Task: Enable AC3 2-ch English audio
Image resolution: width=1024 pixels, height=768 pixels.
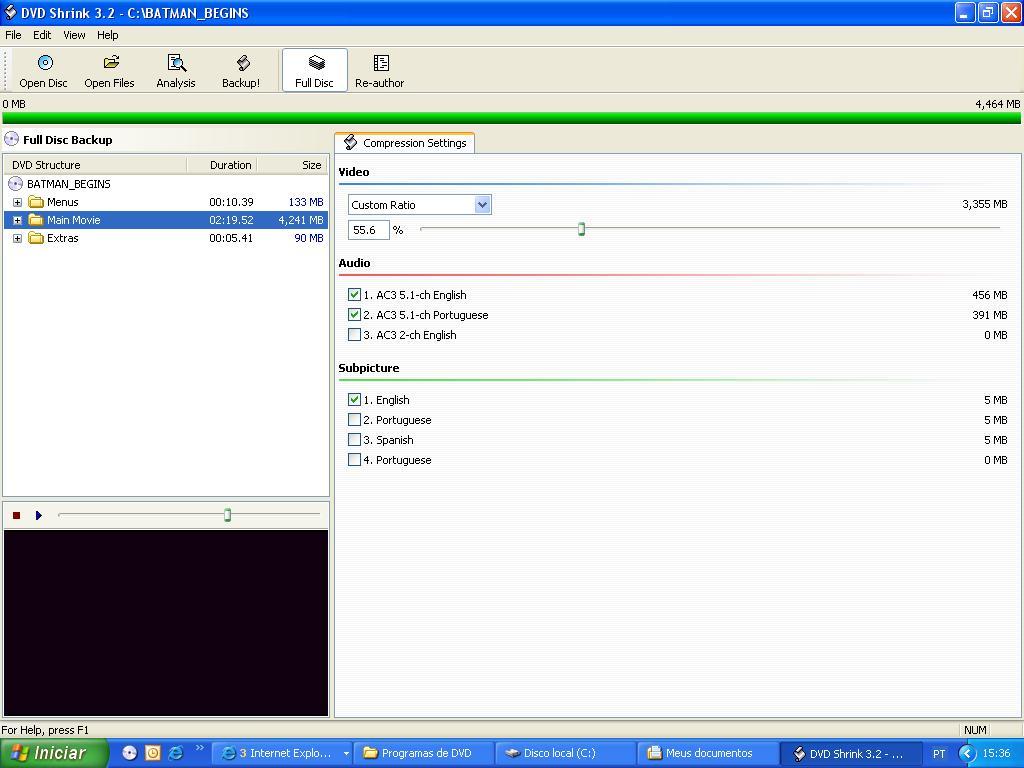Action: [354, 335]
